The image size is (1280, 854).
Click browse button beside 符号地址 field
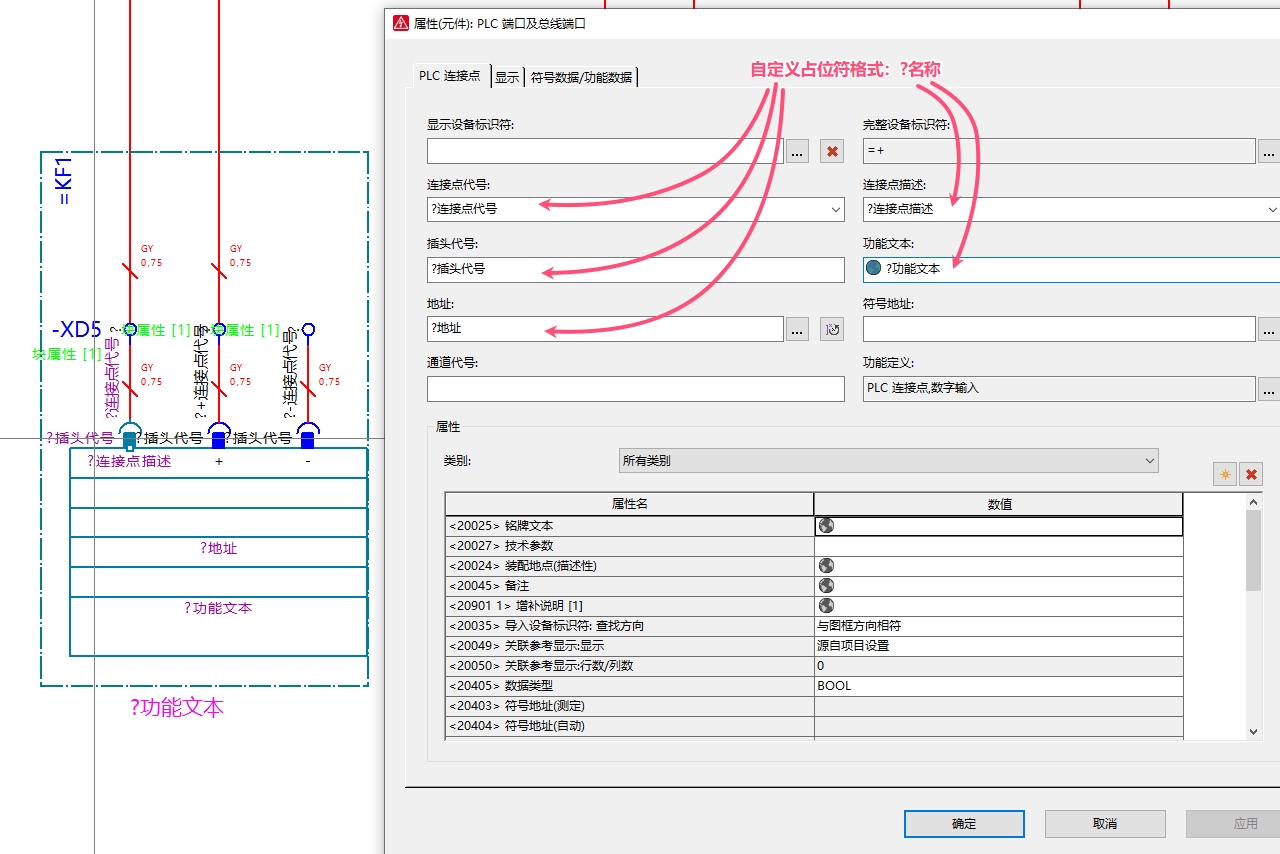click(1269, 329)
